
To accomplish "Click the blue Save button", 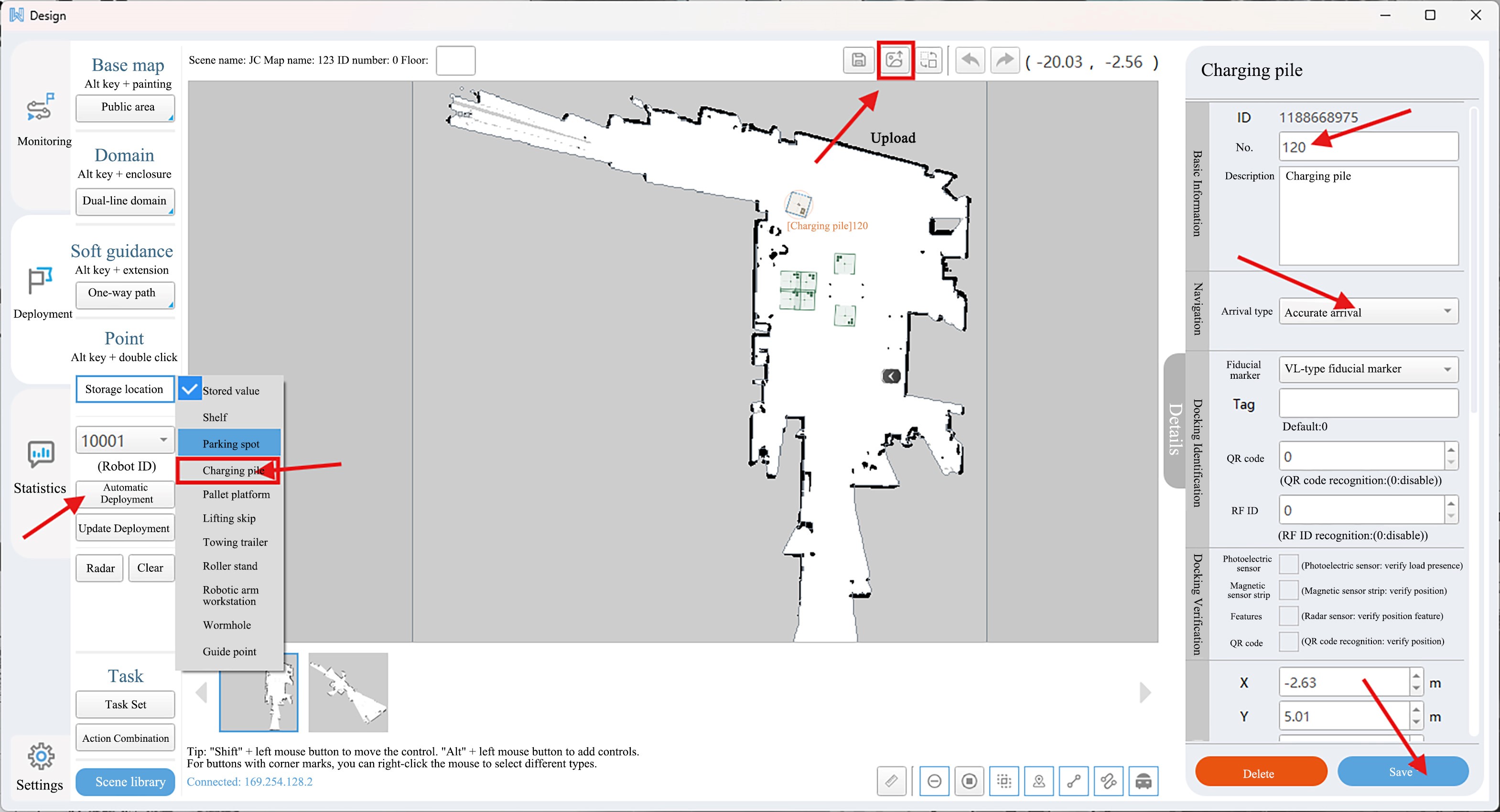I will (x=1402, y=772).
